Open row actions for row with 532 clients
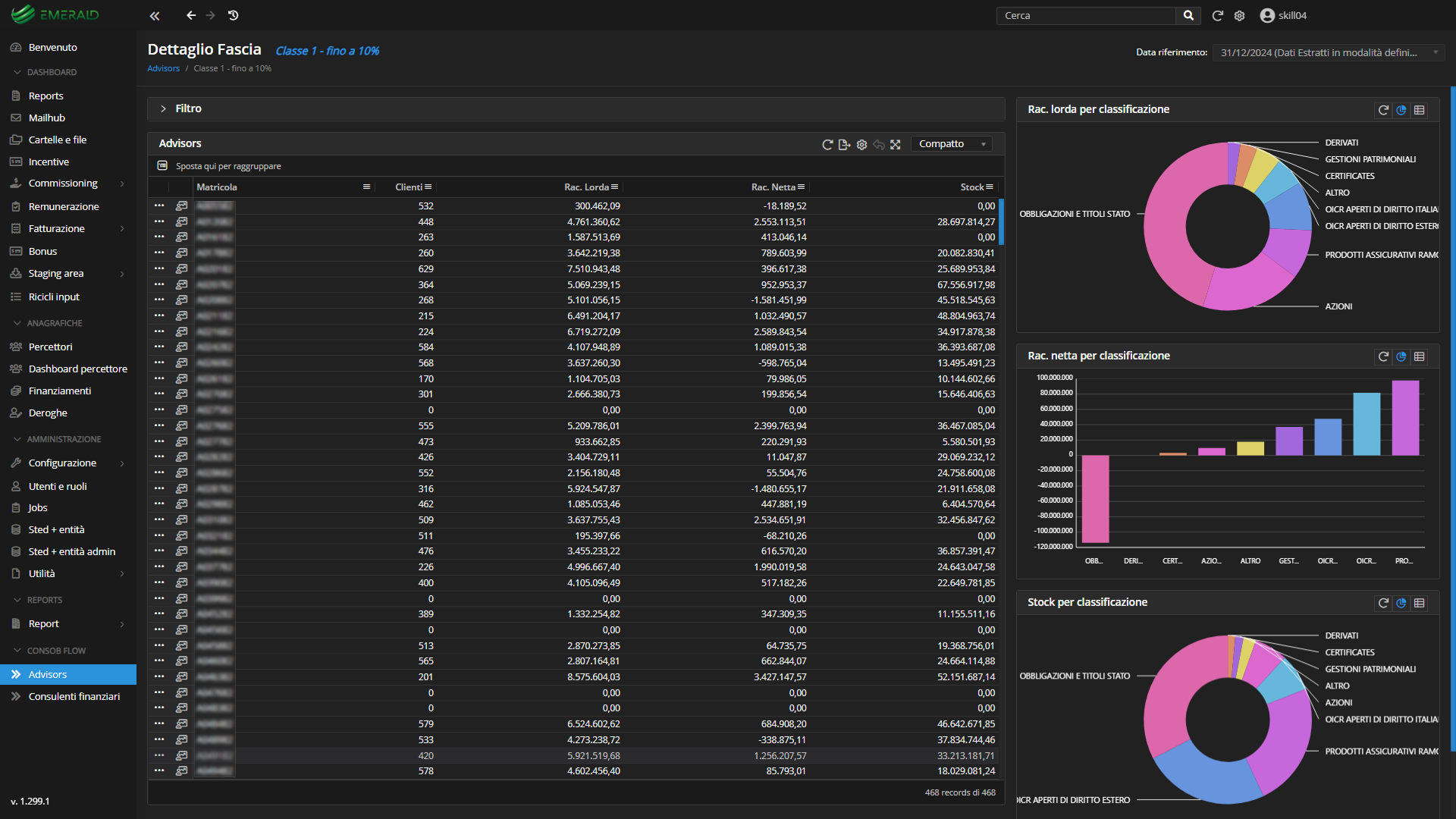 click(159, 206)
